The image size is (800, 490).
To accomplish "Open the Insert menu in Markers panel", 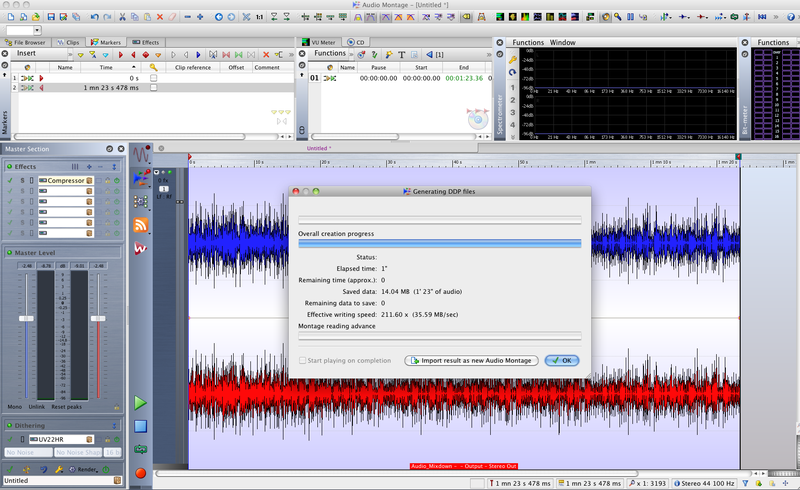I will pos(26,53).
